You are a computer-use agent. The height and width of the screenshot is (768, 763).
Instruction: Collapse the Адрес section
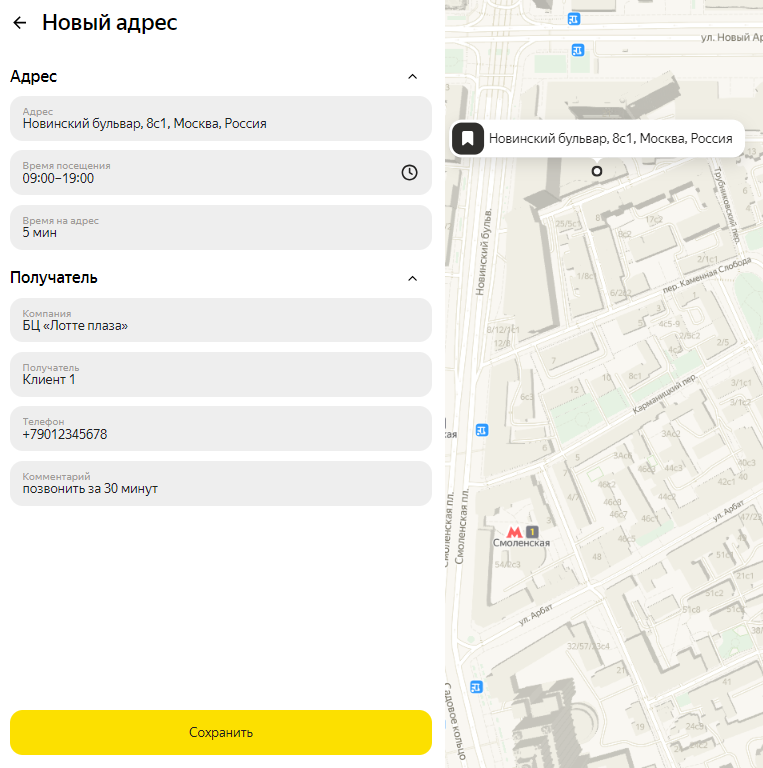[412, 76]
